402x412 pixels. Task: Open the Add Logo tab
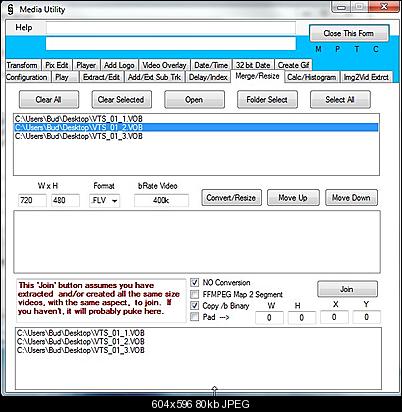tap(119, 65)
